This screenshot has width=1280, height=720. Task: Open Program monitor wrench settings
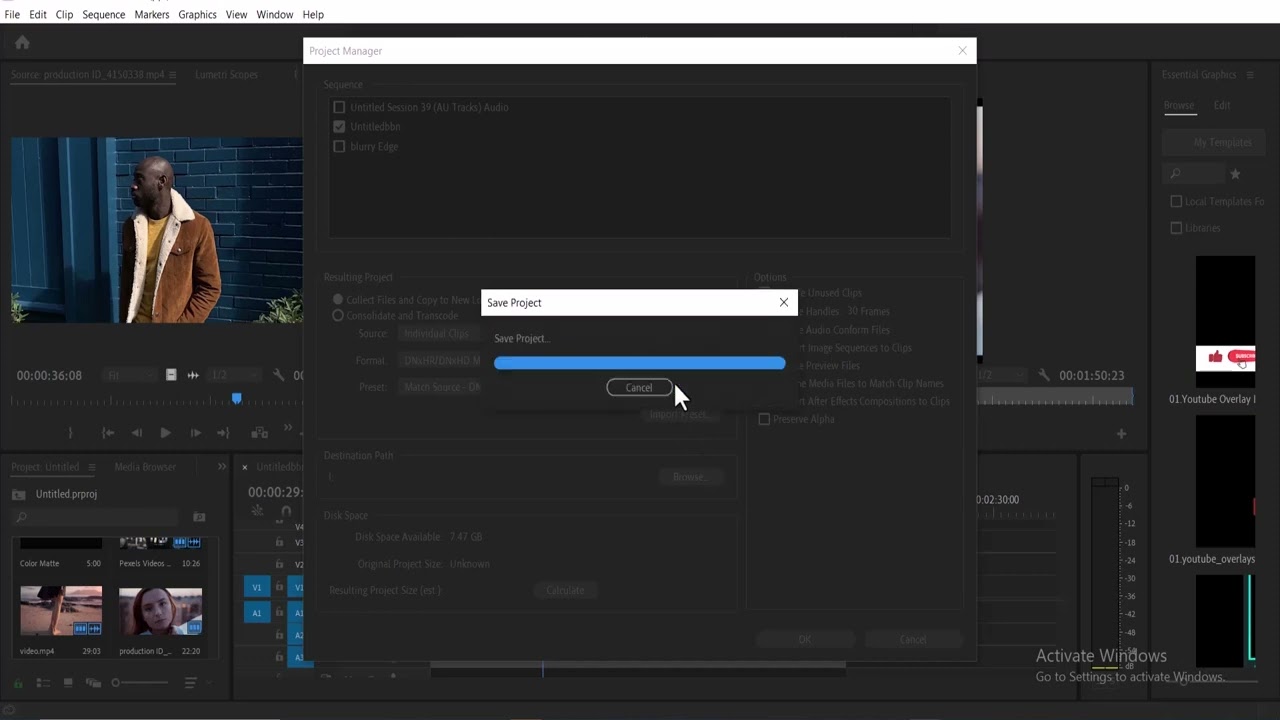tap(1044, 375)
